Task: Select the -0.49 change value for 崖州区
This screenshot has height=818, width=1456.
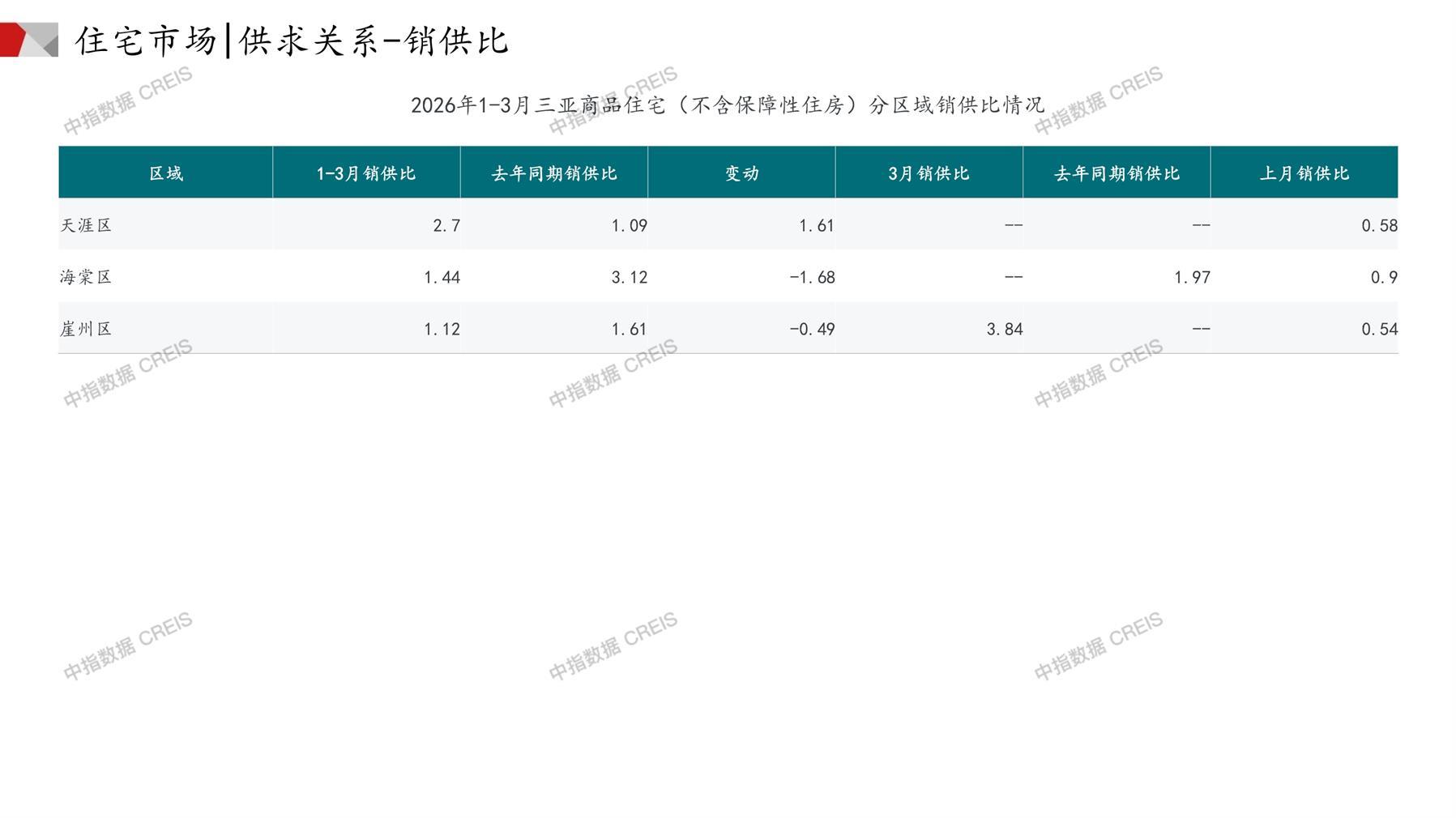Action: [812, 329]
